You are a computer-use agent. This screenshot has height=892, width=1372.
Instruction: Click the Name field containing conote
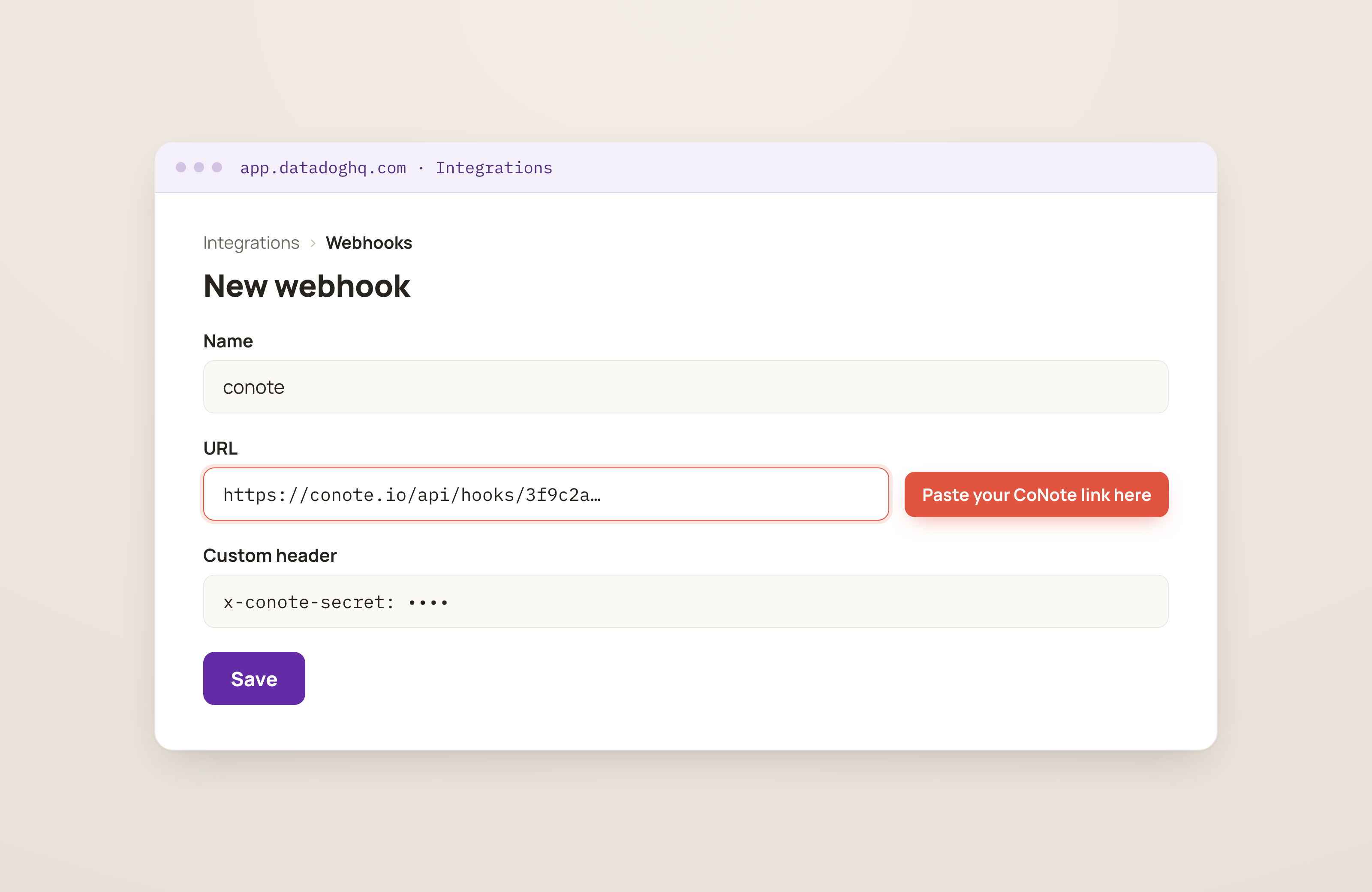pos(686,387)
